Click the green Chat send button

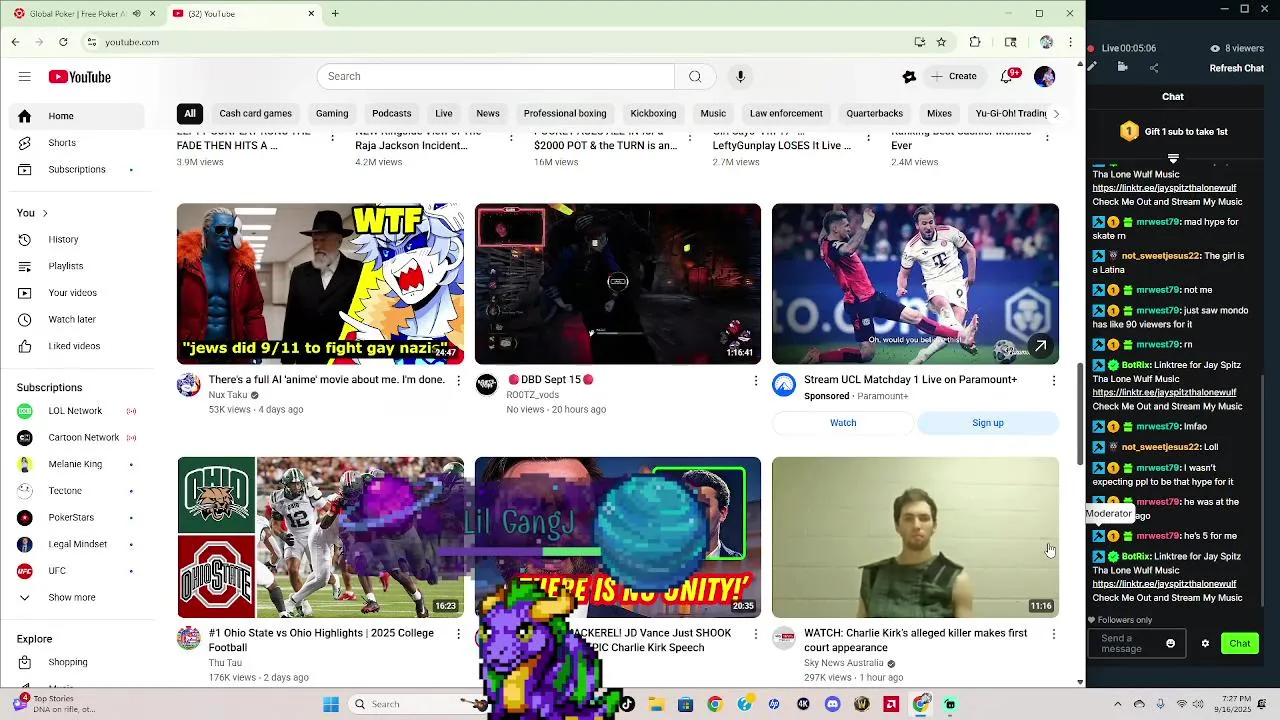tap(1239, 643)
